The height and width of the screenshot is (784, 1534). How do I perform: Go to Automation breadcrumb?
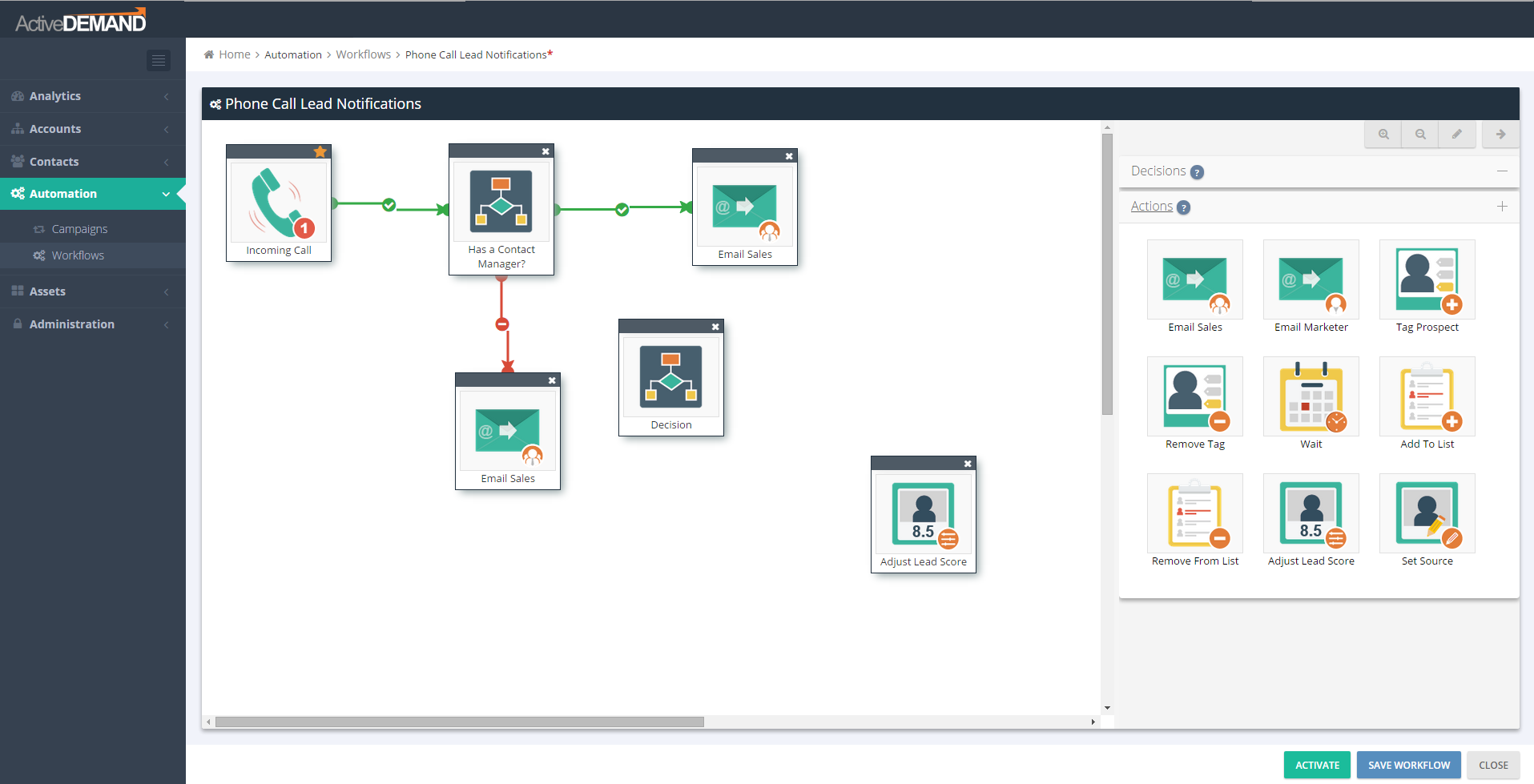tap(293, 54)
